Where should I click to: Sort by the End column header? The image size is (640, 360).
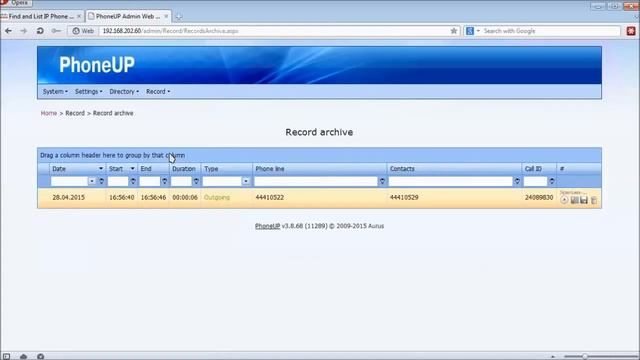[x=153, y=169]
